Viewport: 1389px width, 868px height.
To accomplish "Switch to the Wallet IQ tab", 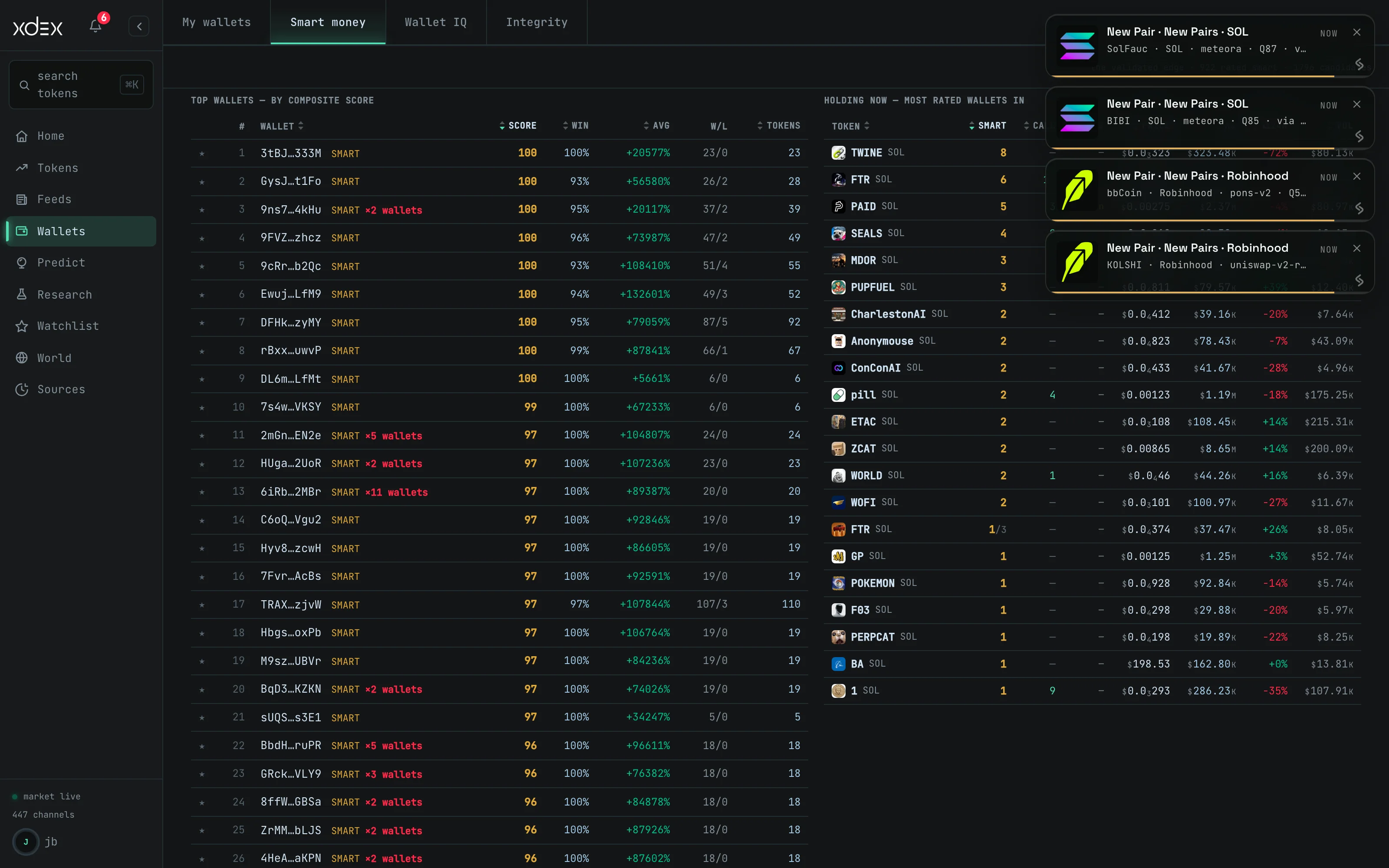I will tap(436, 23).
